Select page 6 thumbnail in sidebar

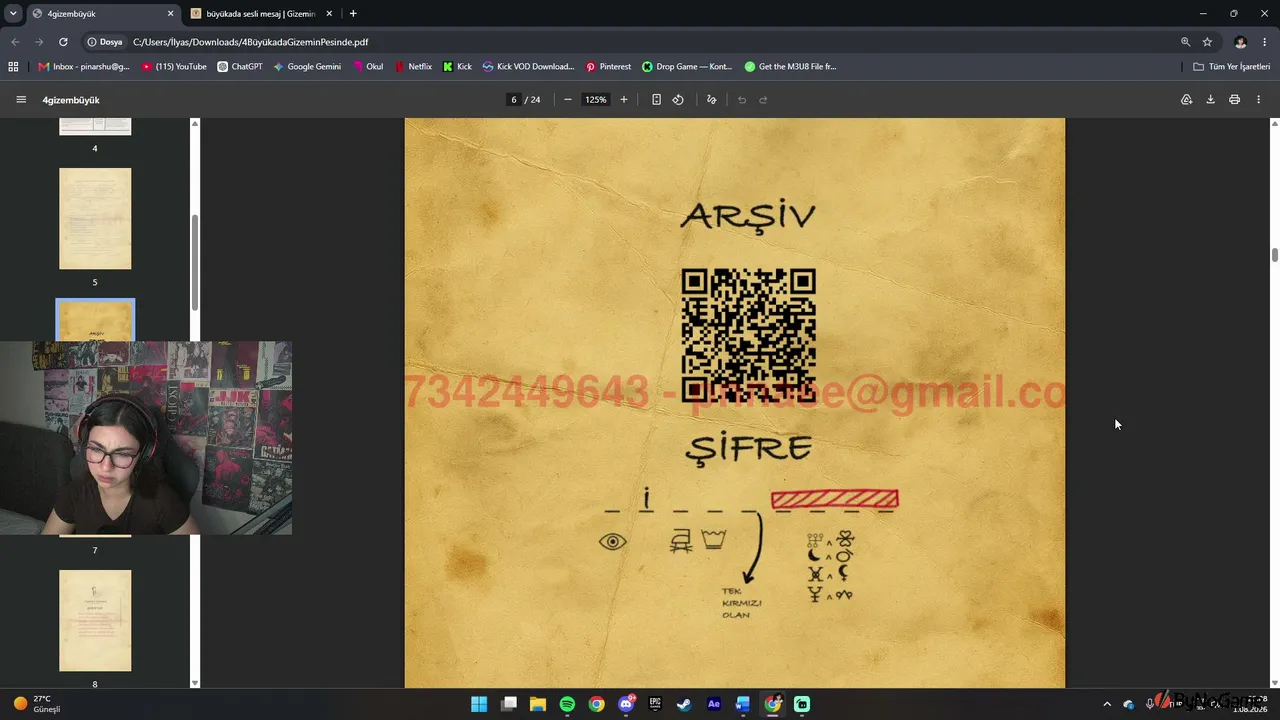95,320
